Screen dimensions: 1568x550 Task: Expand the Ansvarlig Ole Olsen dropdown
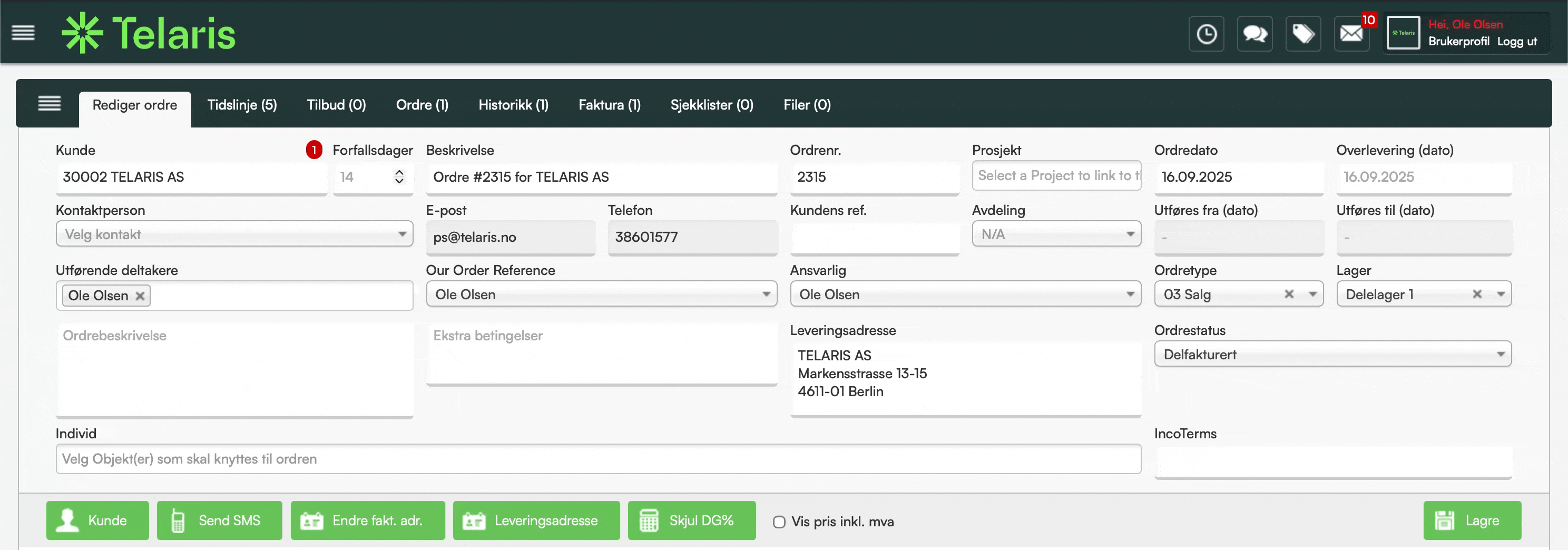(965, 294)
